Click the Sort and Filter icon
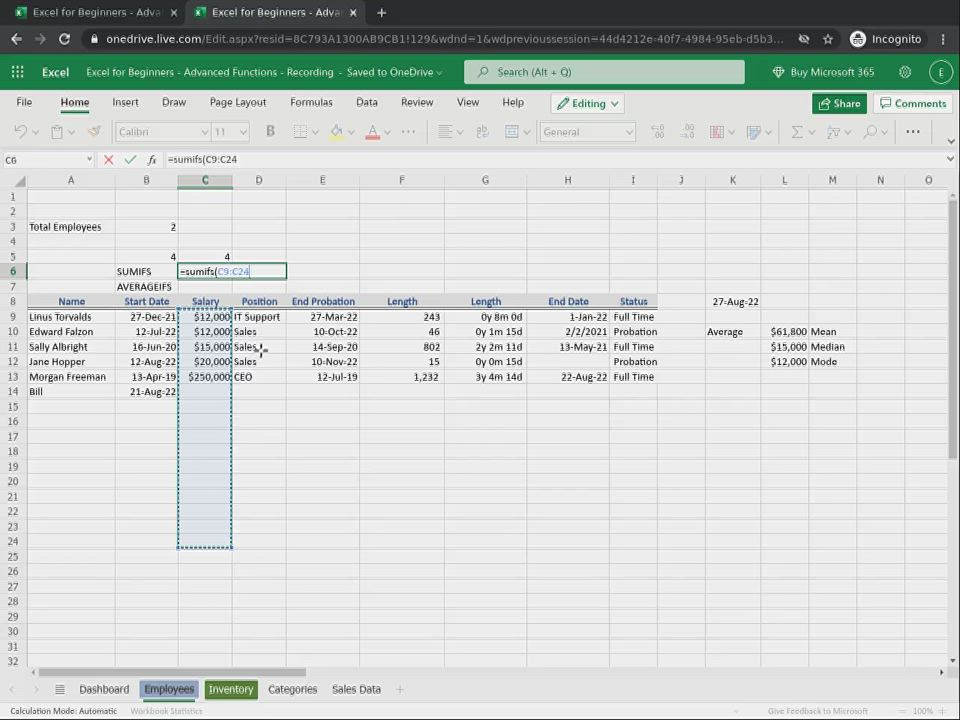 (x=833, y=132)
